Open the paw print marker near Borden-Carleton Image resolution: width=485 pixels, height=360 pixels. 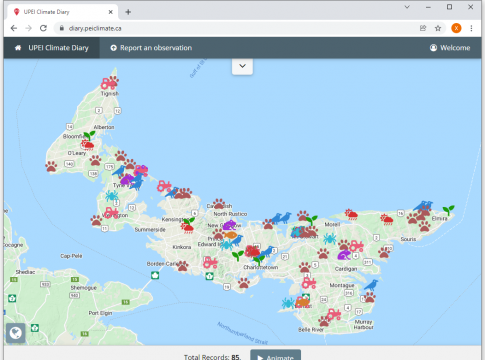(x=182, y=266)
